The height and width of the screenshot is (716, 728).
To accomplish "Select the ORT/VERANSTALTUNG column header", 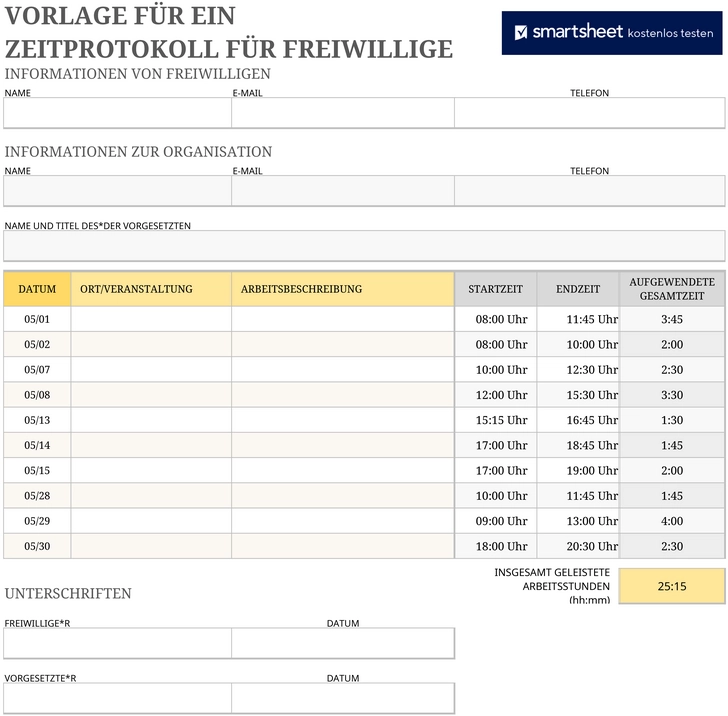I will [x=151, y=289].
